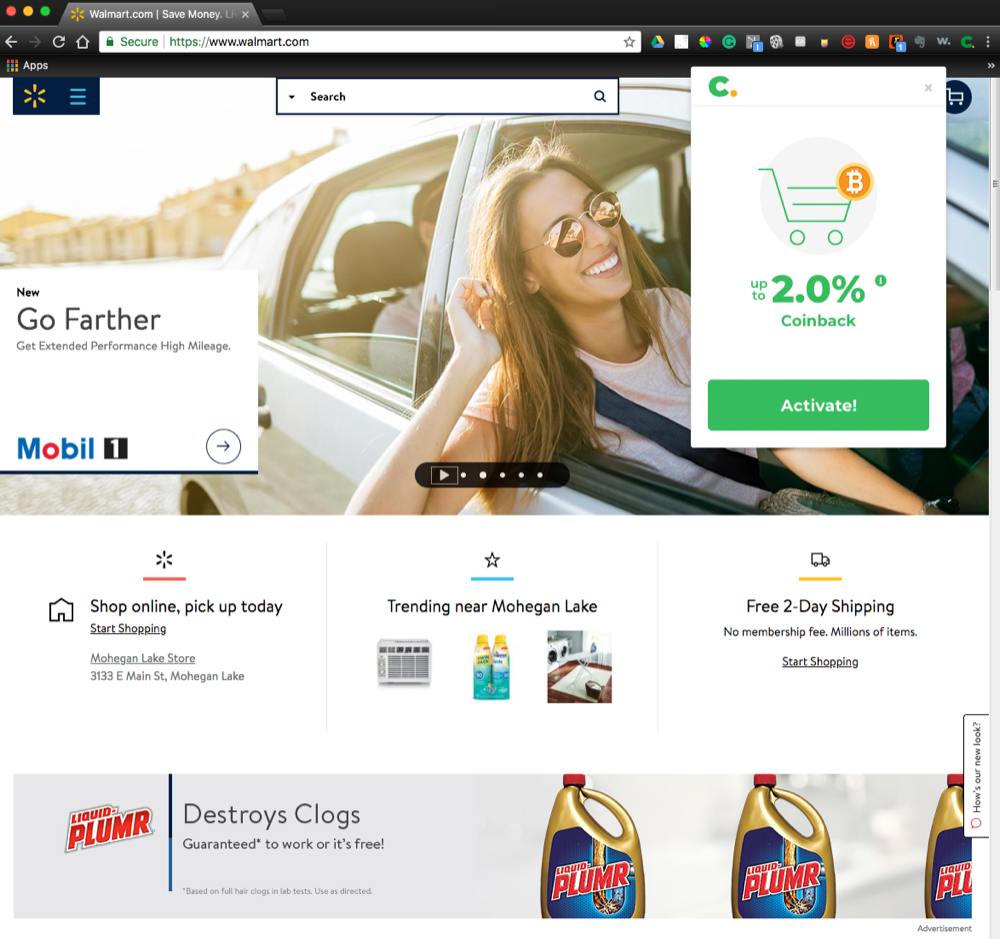This screenshot has height=939, width=1000.
Task: Bookmark page with star icon
Action: click(629, 42)
